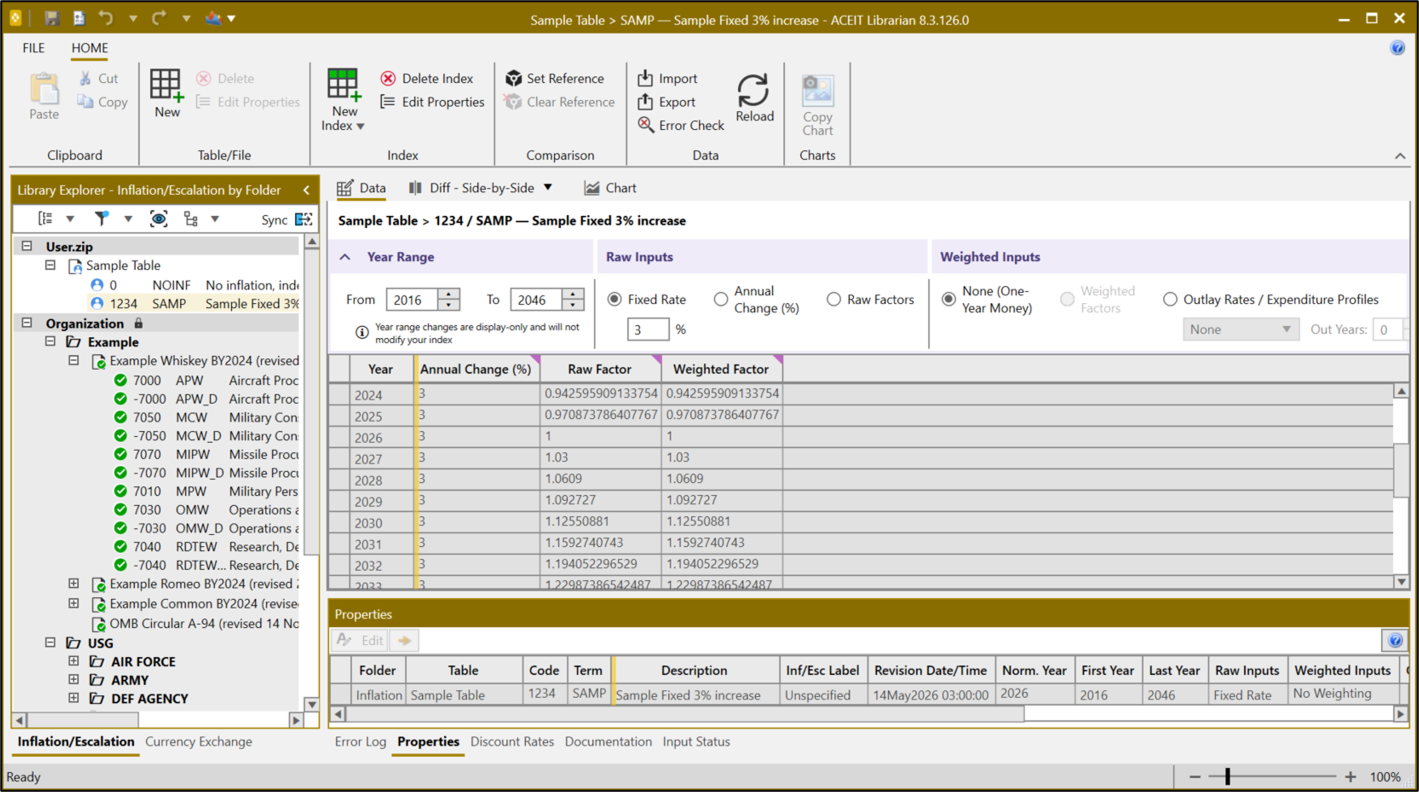Click the Export icon in Data group
The height and width of the screenshot is (792, 1419).
pos(646,102)
